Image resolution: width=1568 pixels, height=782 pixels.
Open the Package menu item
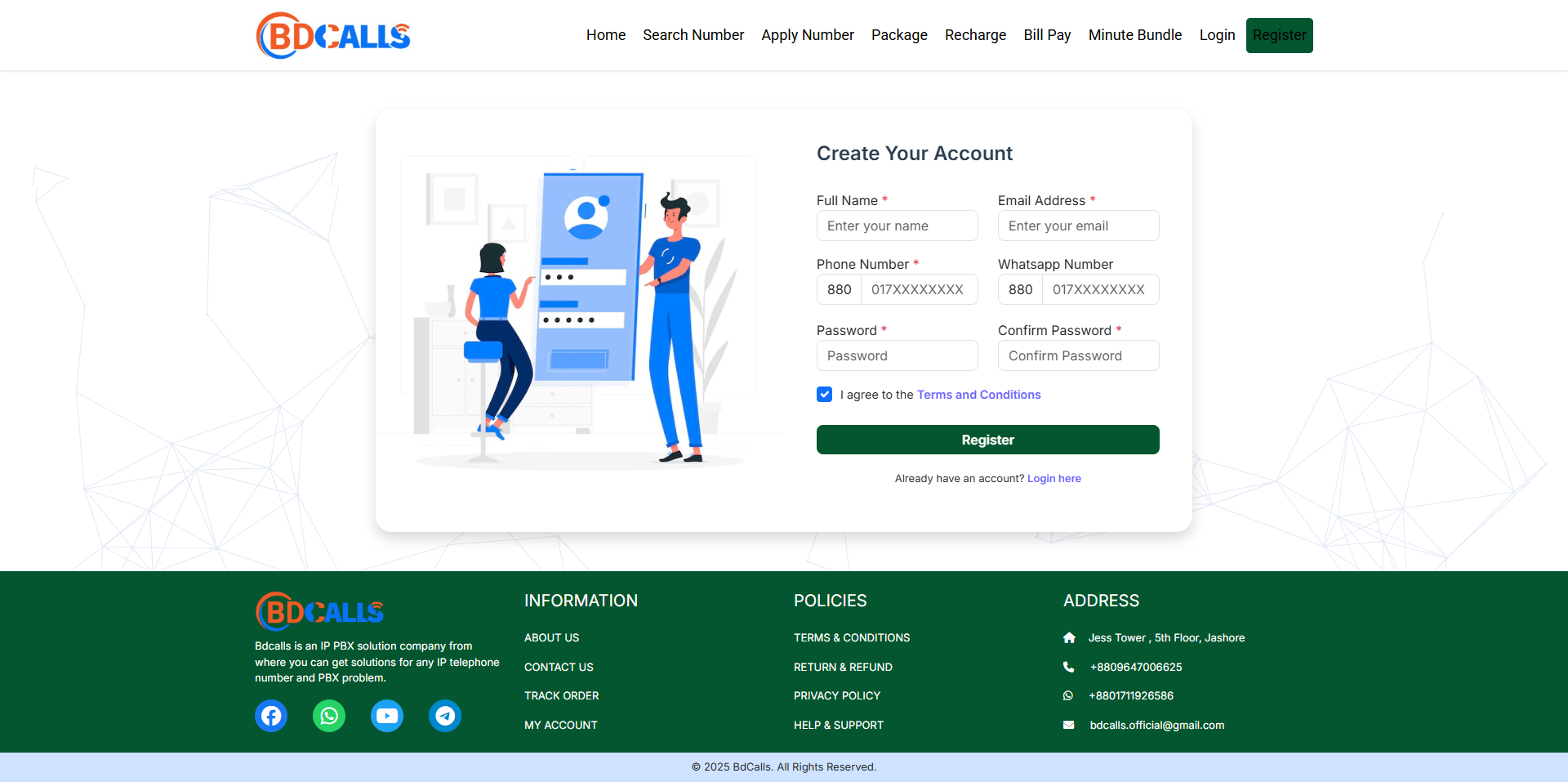click(899, 35)
